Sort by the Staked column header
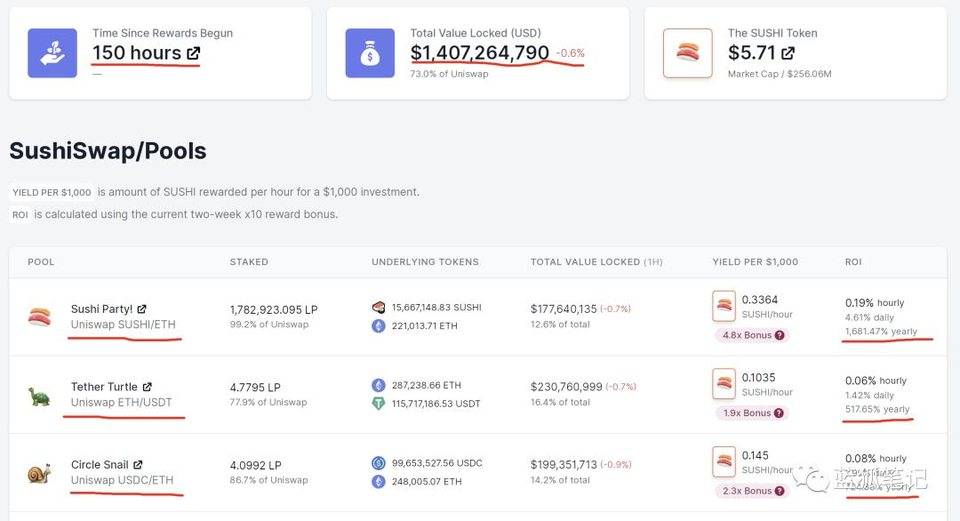 pos(249,262)
